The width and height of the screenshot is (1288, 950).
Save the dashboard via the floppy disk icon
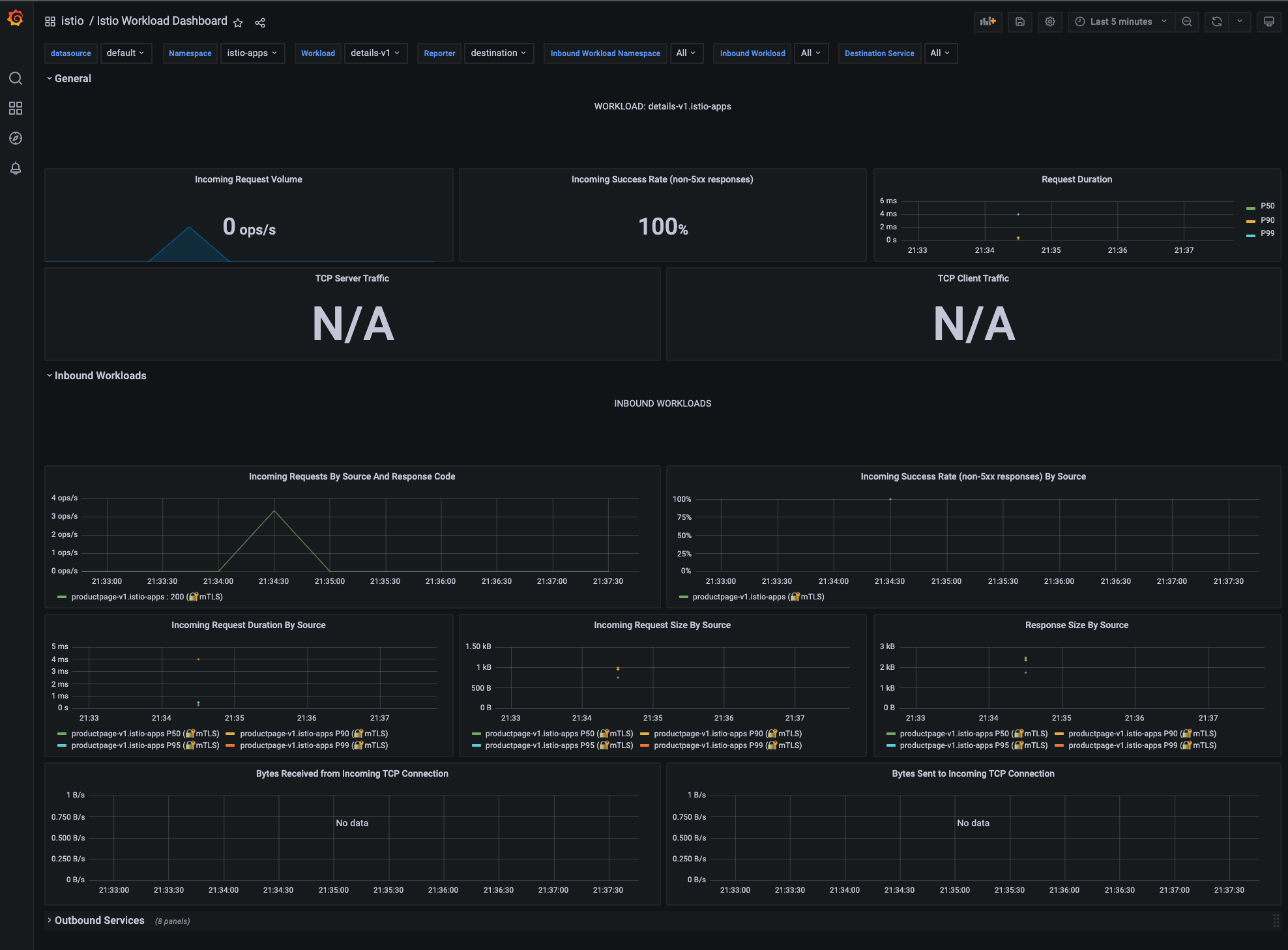tap(1019, 22)
